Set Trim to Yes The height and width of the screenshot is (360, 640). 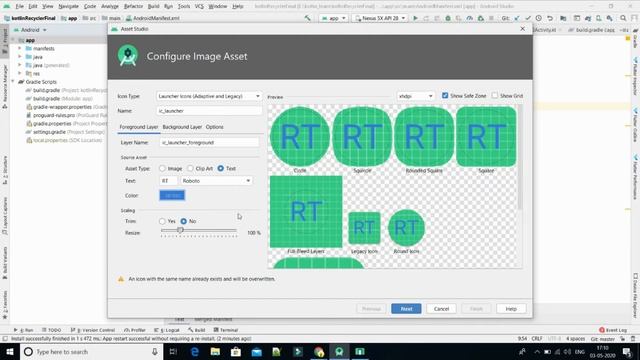(x=162, y=221)
